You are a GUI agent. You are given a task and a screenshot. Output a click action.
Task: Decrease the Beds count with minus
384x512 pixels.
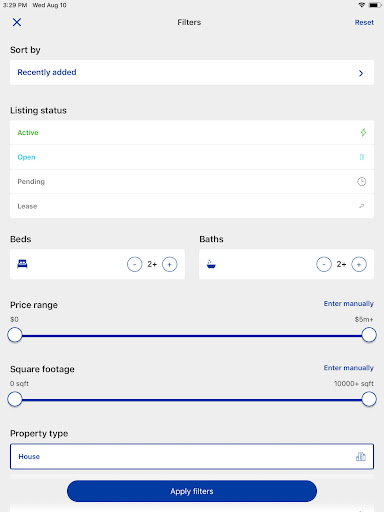click(x=135, y=264)
